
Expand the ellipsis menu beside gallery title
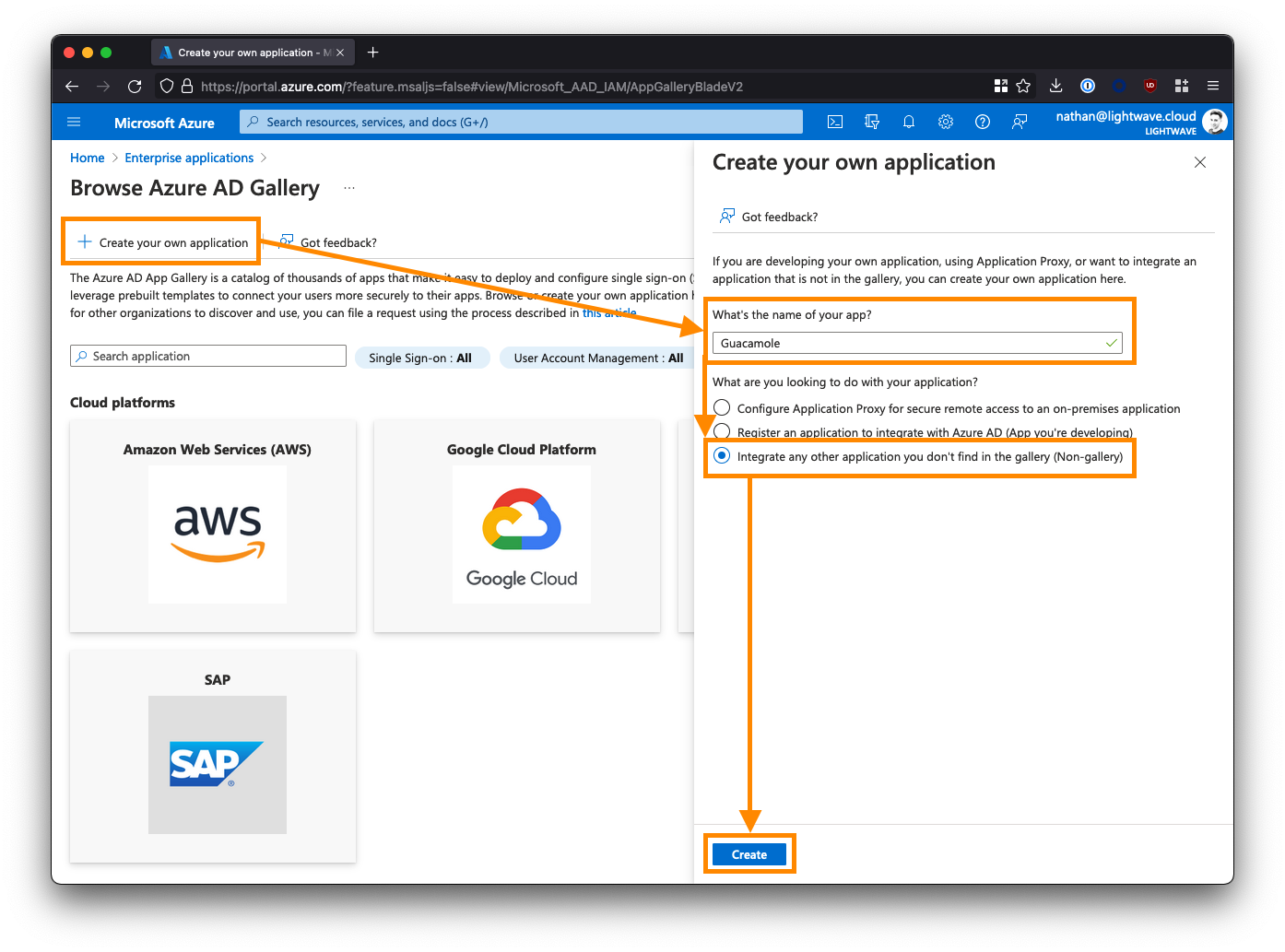(x=349, y=188)
